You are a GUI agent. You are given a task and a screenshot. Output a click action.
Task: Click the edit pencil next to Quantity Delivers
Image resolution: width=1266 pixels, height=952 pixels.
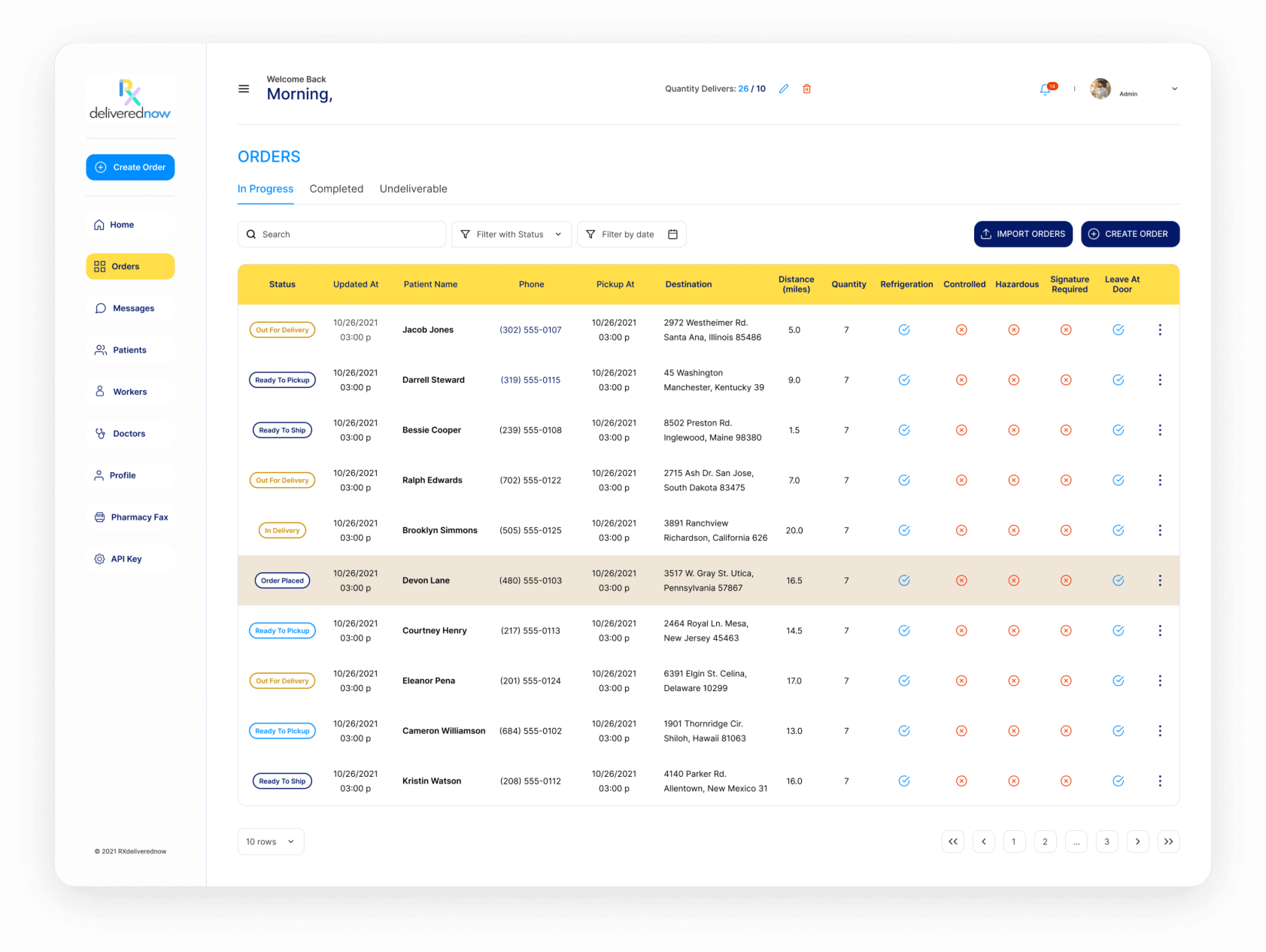tap(784, 89)
